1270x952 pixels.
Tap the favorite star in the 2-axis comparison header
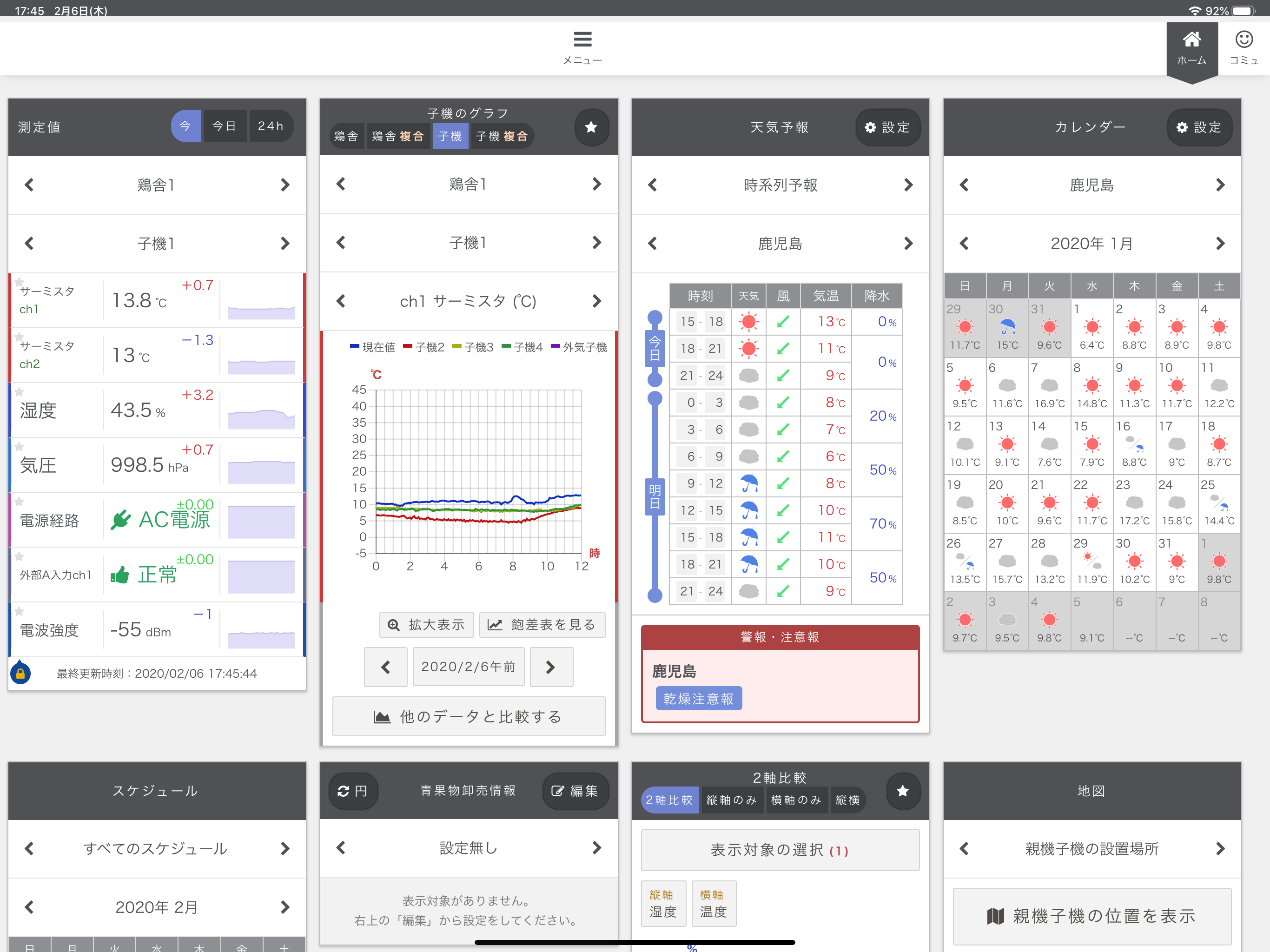pyautogui.click(x=903, y=791)
